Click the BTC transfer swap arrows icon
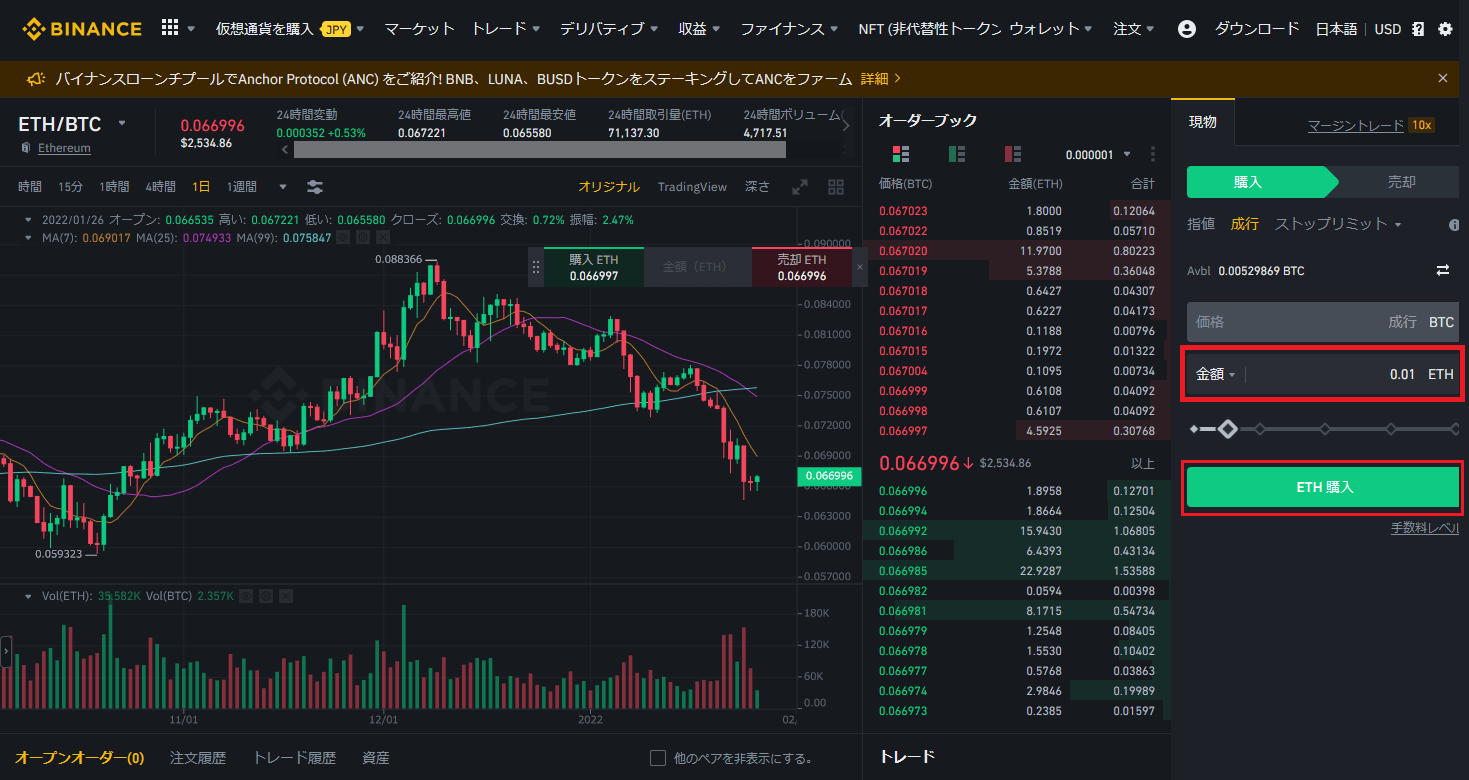This screenshot has width=1469, height=780. [x=1443, y=270]
